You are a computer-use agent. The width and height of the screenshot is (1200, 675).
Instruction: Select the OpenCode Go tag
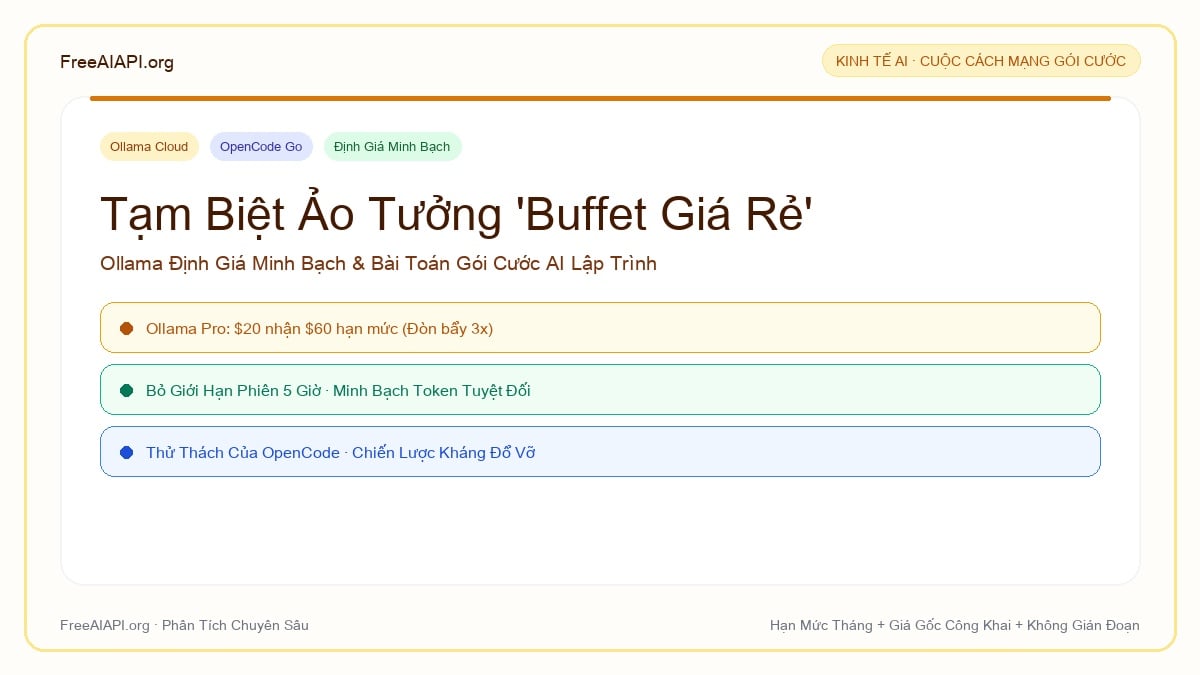(261, 147)
